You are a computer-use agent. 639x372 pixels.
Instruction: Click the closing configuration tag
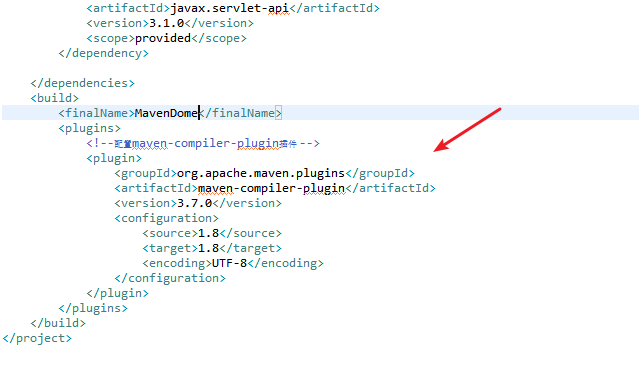coord(170,278)
